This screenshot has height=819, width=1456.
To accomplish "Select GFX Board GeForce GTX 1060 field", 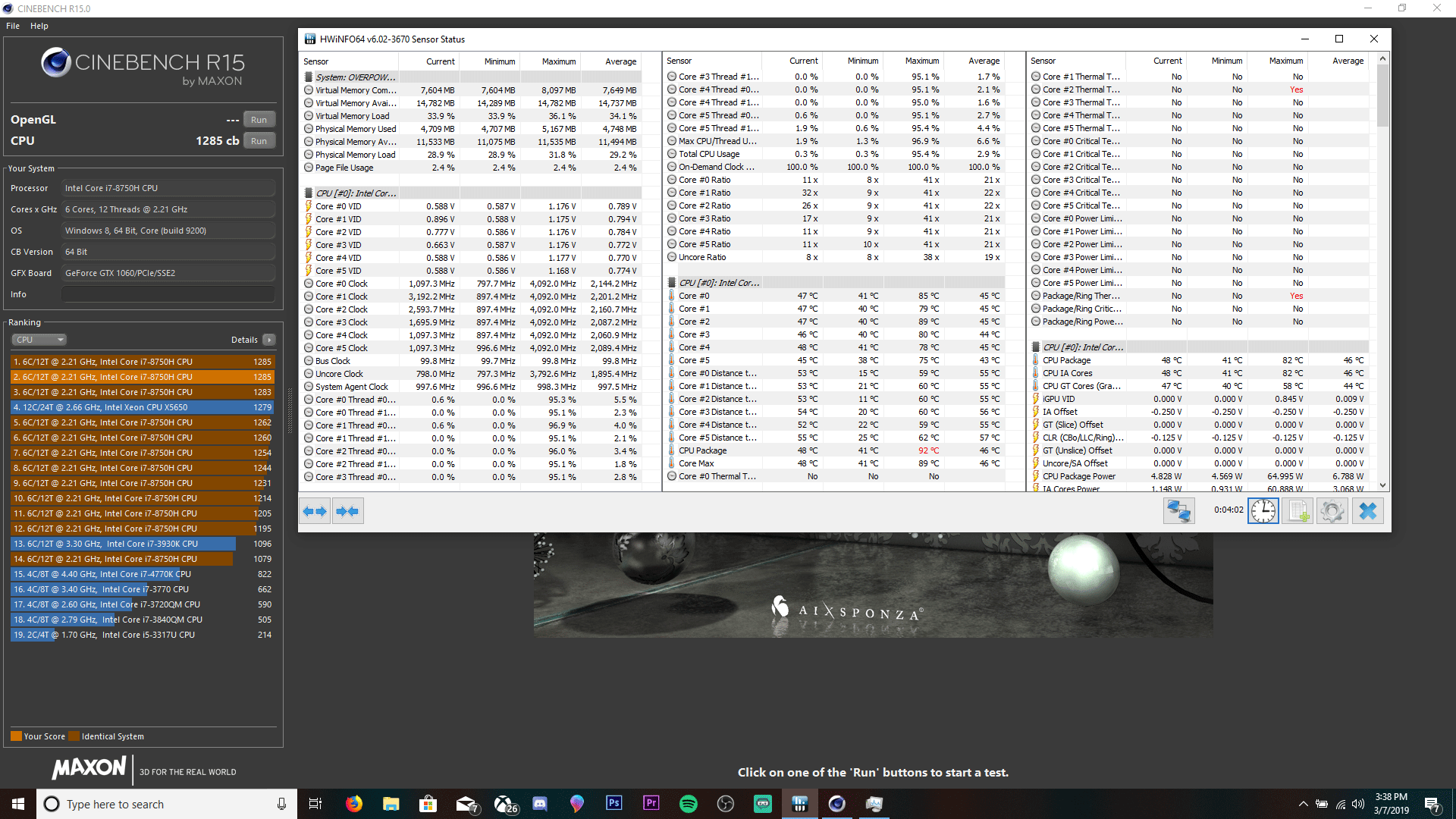I will click(x=168, y=273).
